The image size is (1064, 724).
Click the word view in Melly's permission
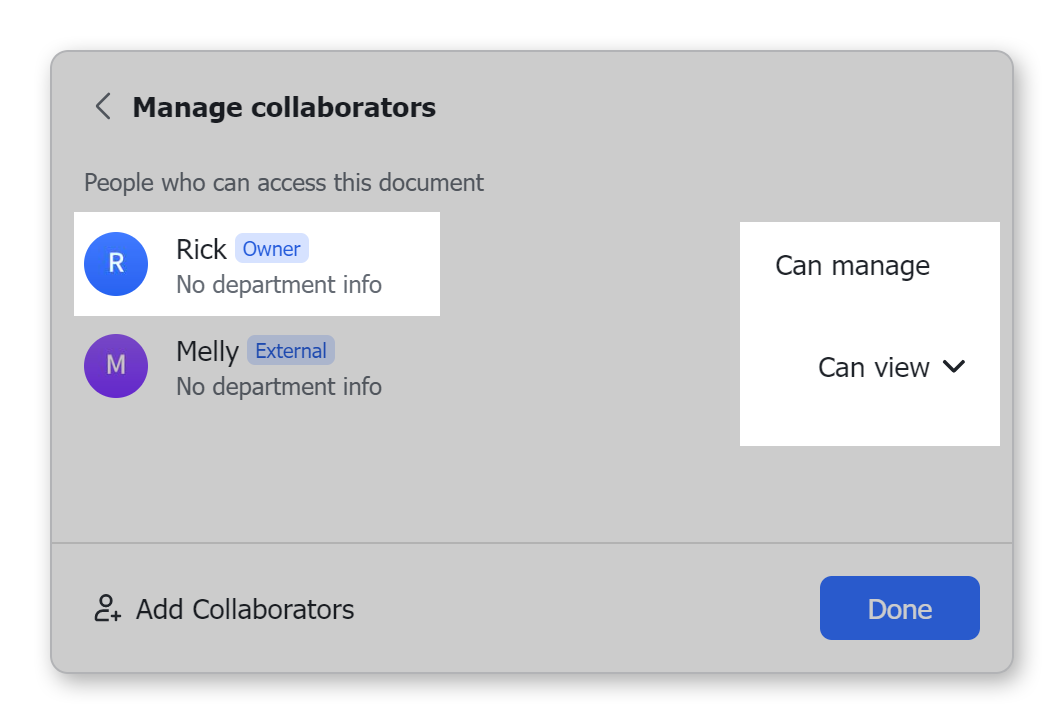click(902, 368)
